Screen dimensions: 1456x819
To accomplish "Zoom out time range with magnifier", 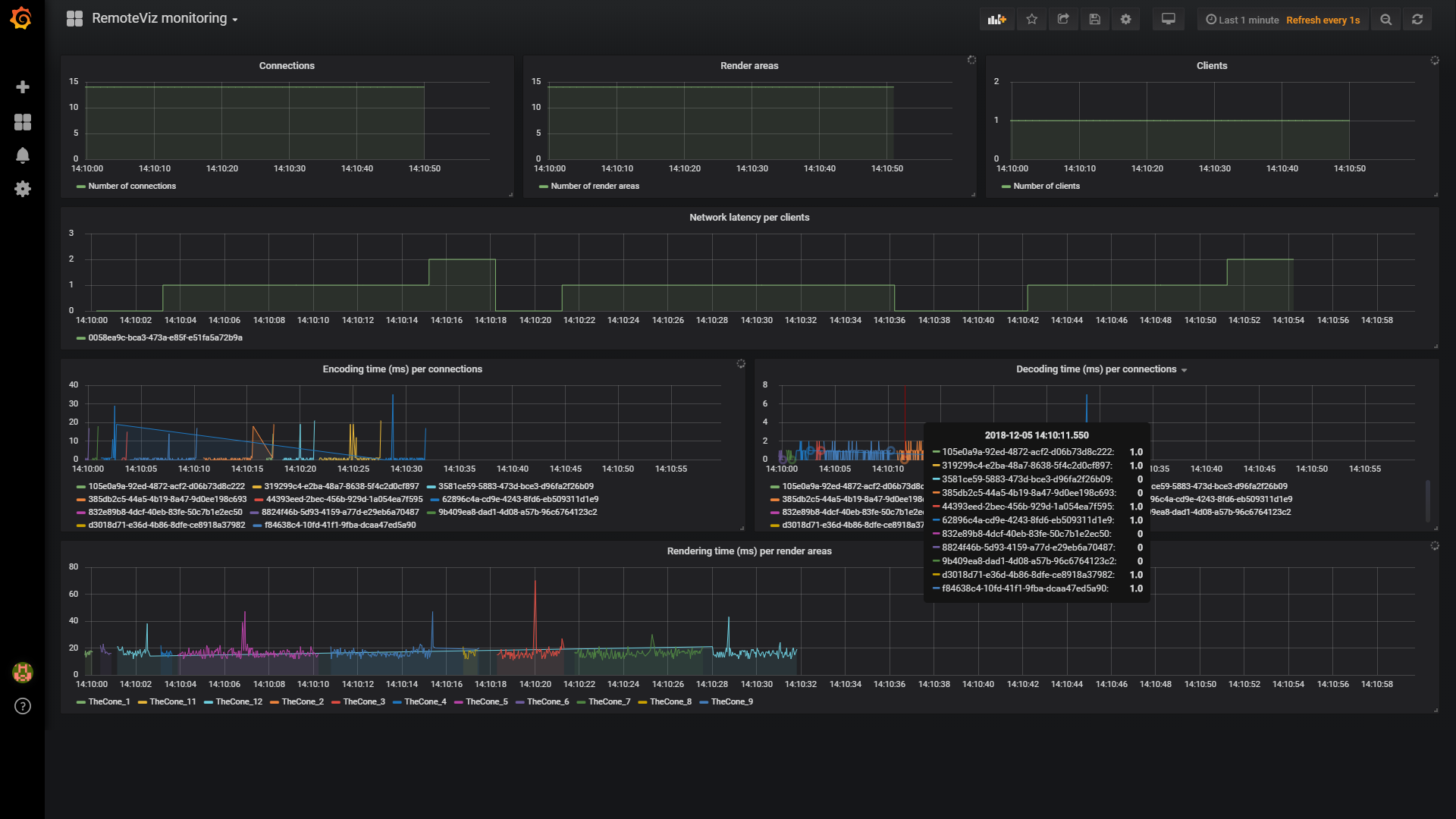I will click(1385, 20).
